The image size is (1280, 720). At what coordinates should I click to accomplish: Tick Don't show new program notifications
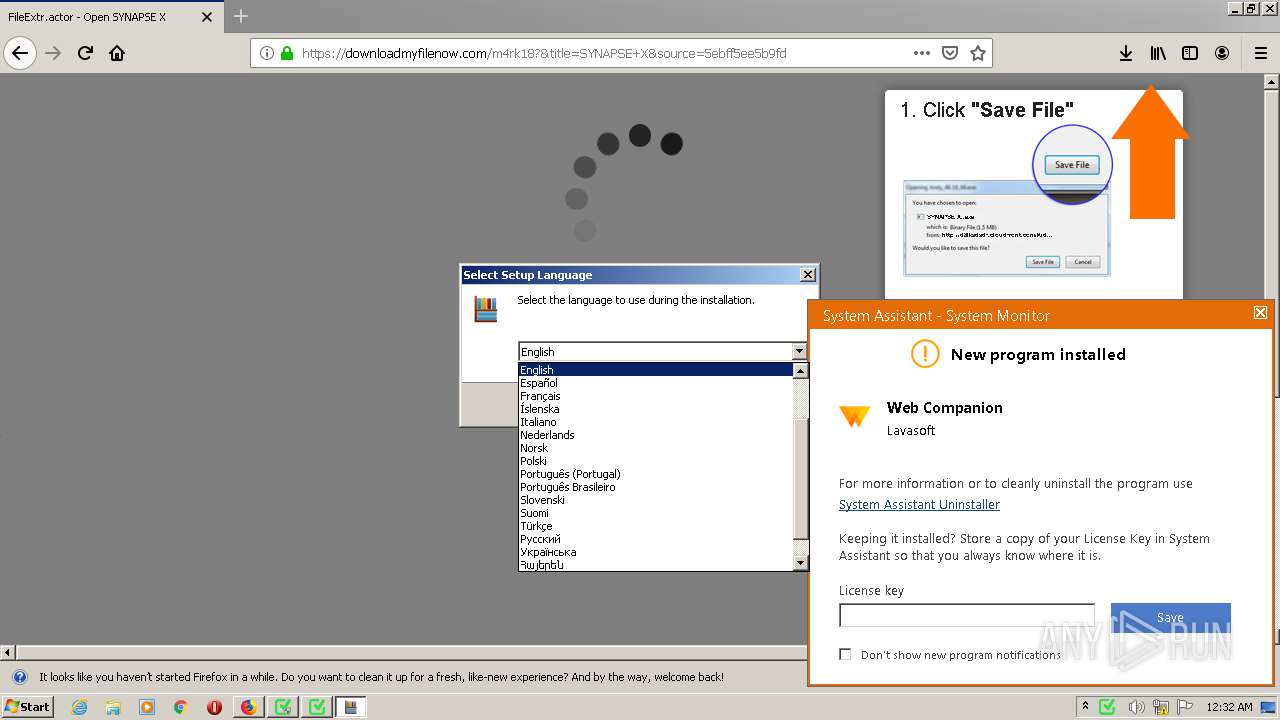[x=845, y=654]
